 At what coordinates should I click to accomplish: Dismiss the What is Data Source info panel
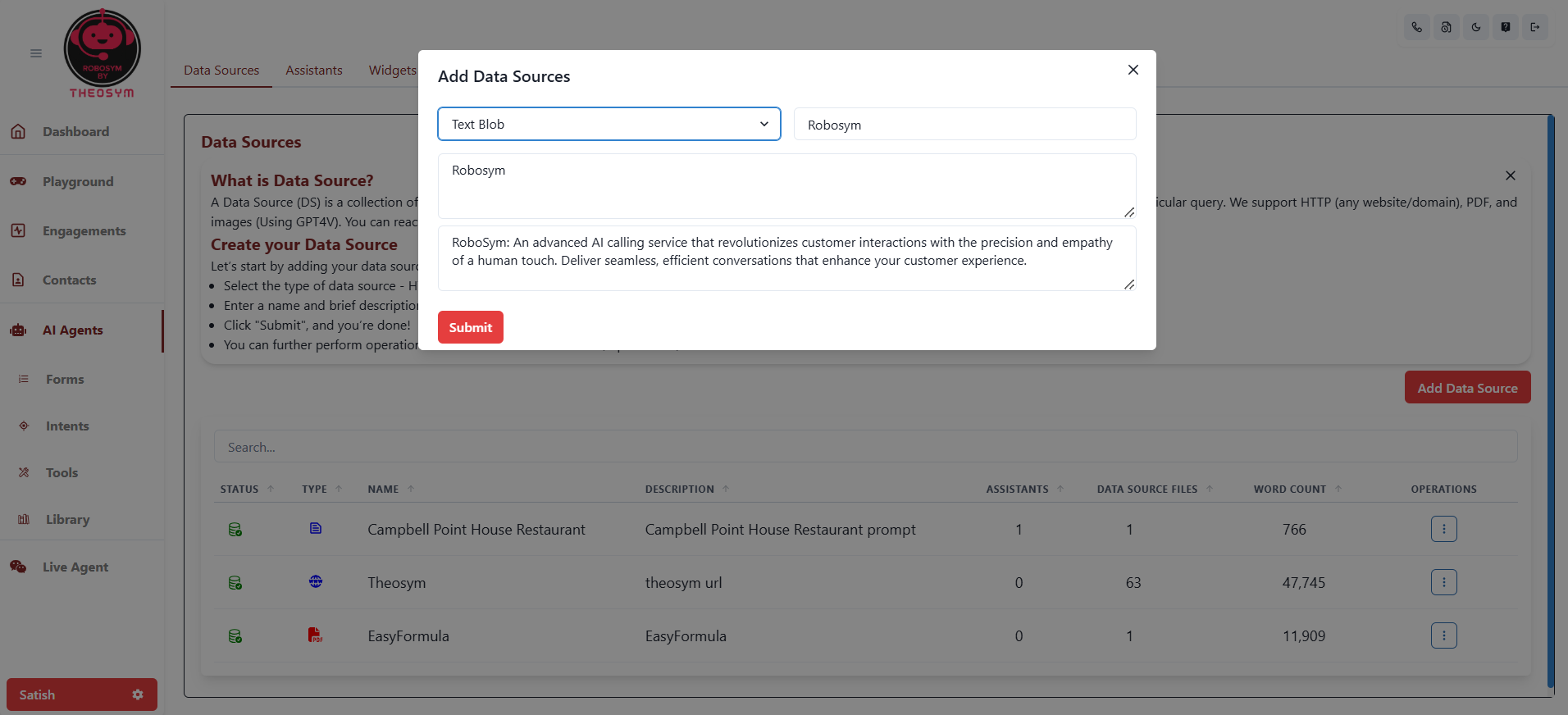[1511, 175]
